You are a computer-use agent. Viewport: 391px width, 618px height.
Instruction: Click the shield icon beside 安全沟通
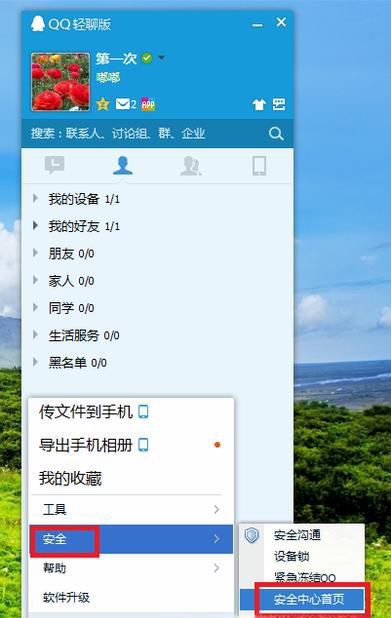tap(251, 535)
